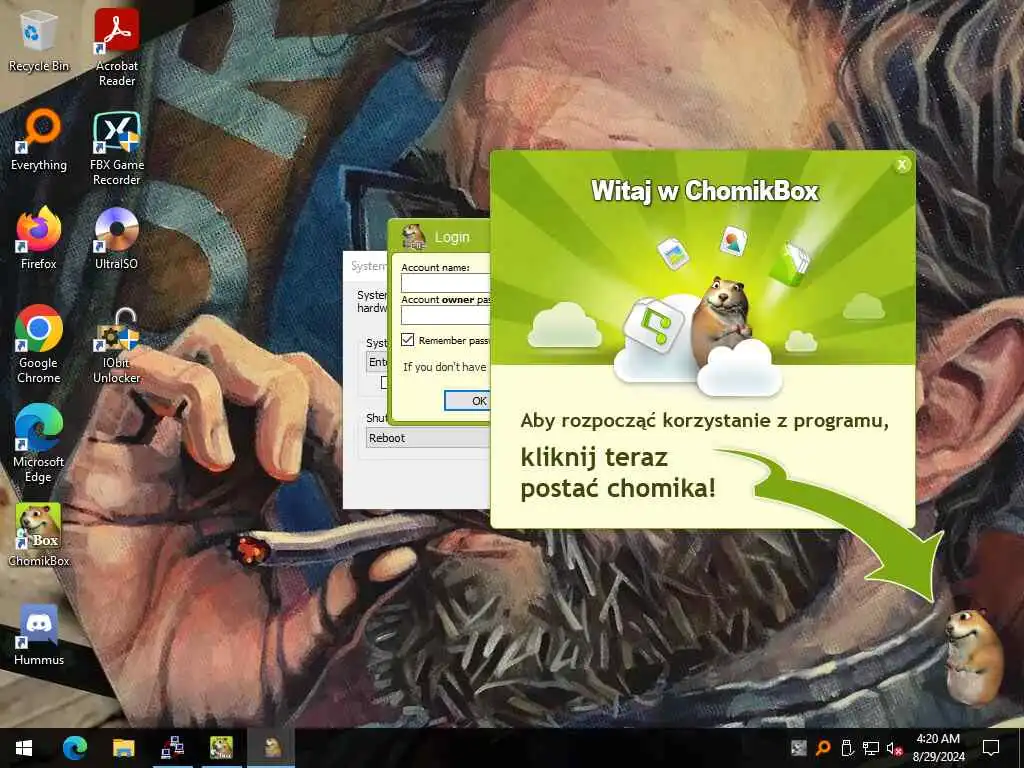
Task: Open the Everything search tray icon
Action: point(823,748)
